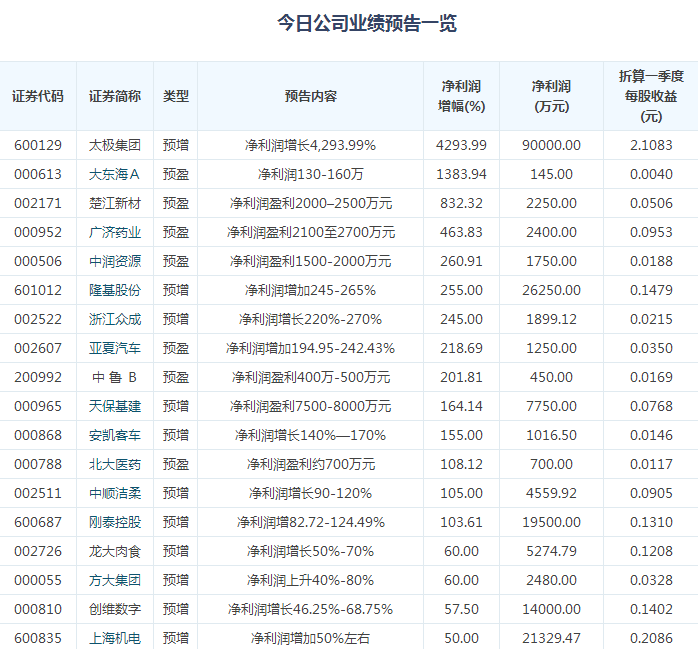The width and height of the screenshot is (698, 649).
Task: Open the 中润资源 stock link
Action: (114, 261)
